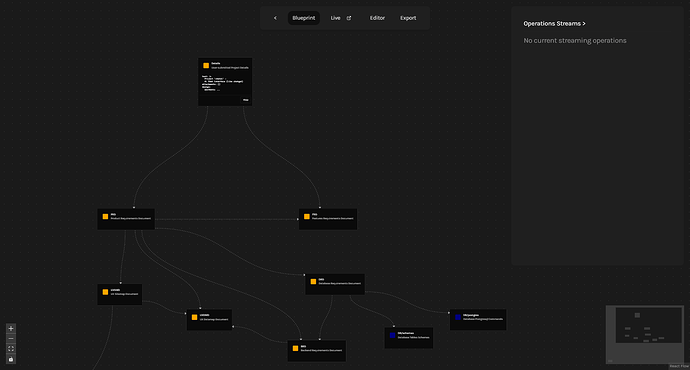Click the React Flow minimap

[645, 334]
